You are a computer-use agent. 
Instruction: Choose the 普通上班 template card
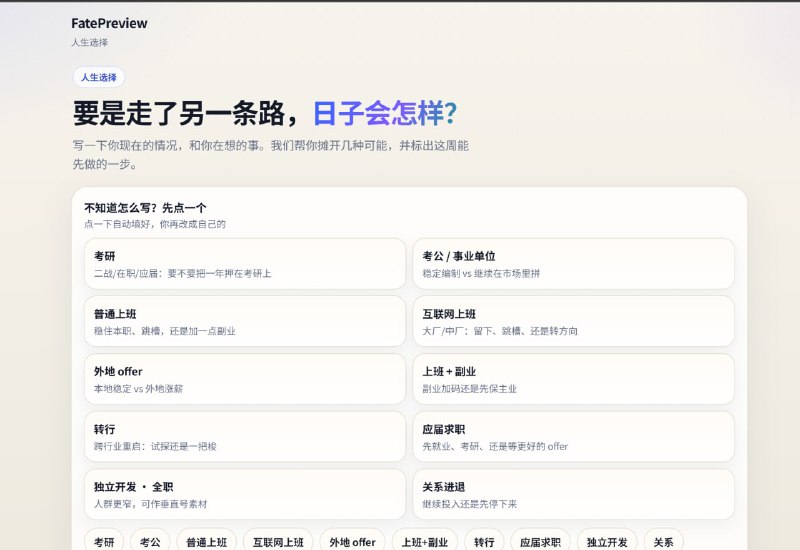click(x=245, y=321)
